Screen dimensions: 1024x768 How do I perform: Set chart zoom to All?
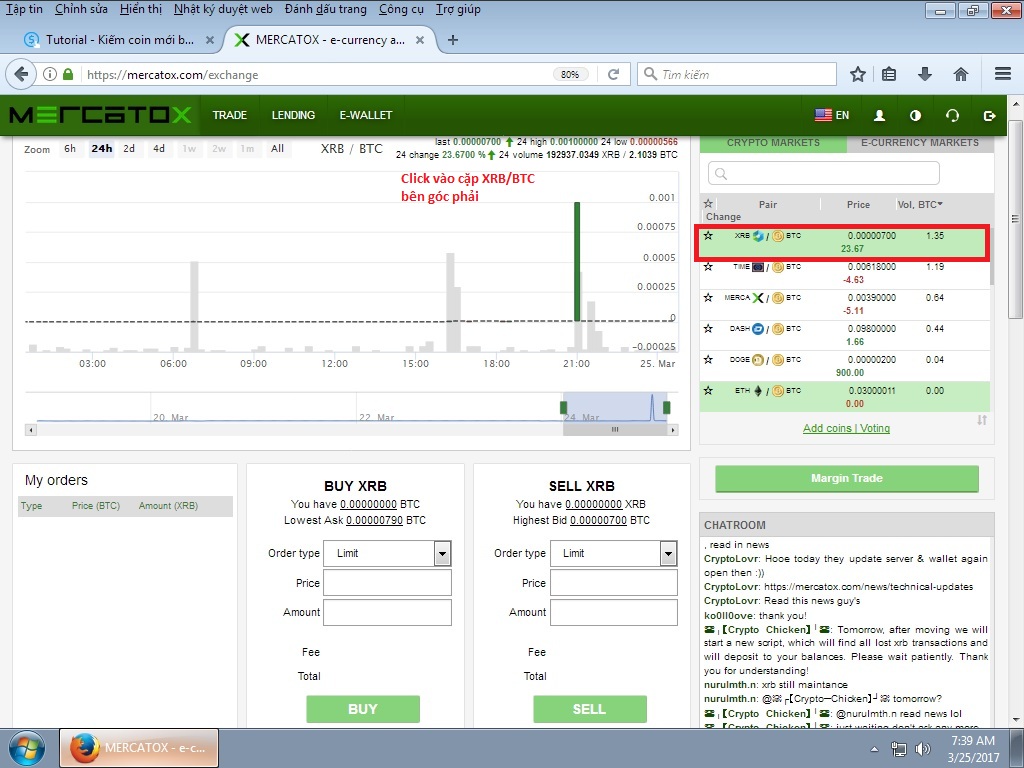click(x=278, y=149)
